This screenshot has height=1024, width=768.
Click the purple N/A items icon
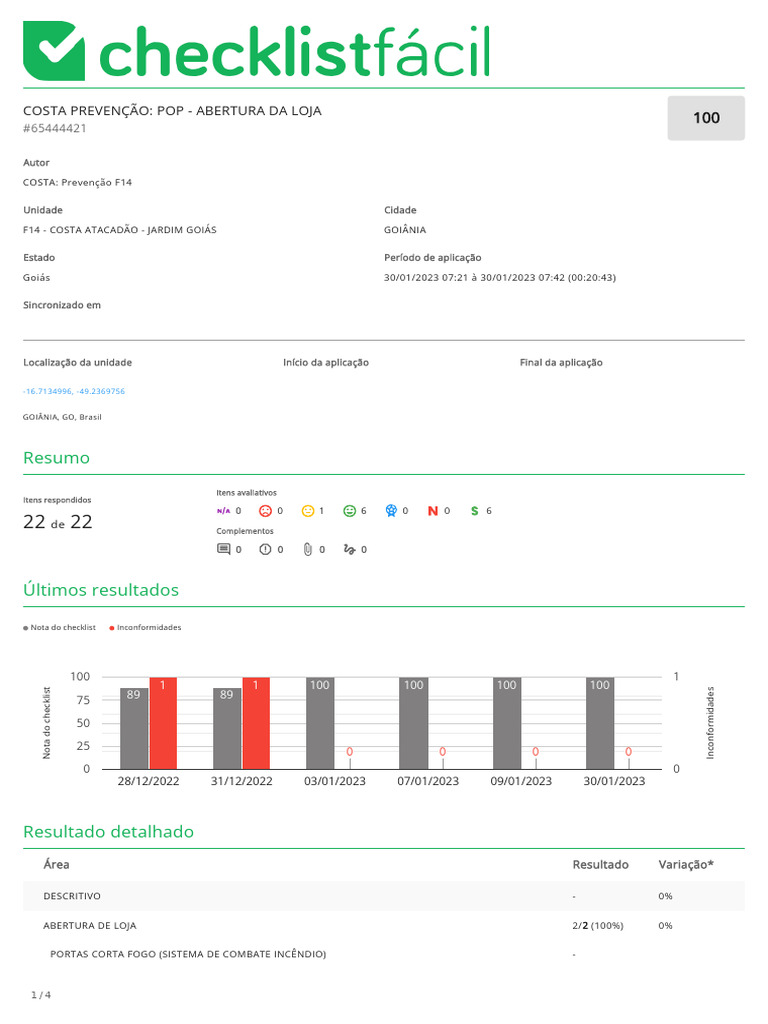223,511
